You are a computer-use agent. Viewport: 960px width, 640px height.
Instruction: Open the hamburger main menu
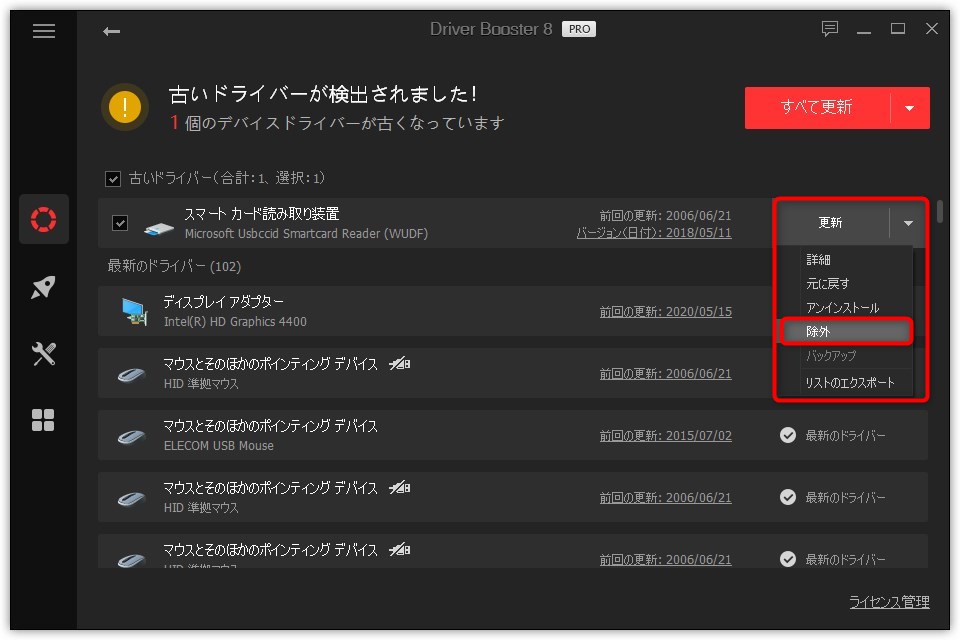click(x=43, y=31)
